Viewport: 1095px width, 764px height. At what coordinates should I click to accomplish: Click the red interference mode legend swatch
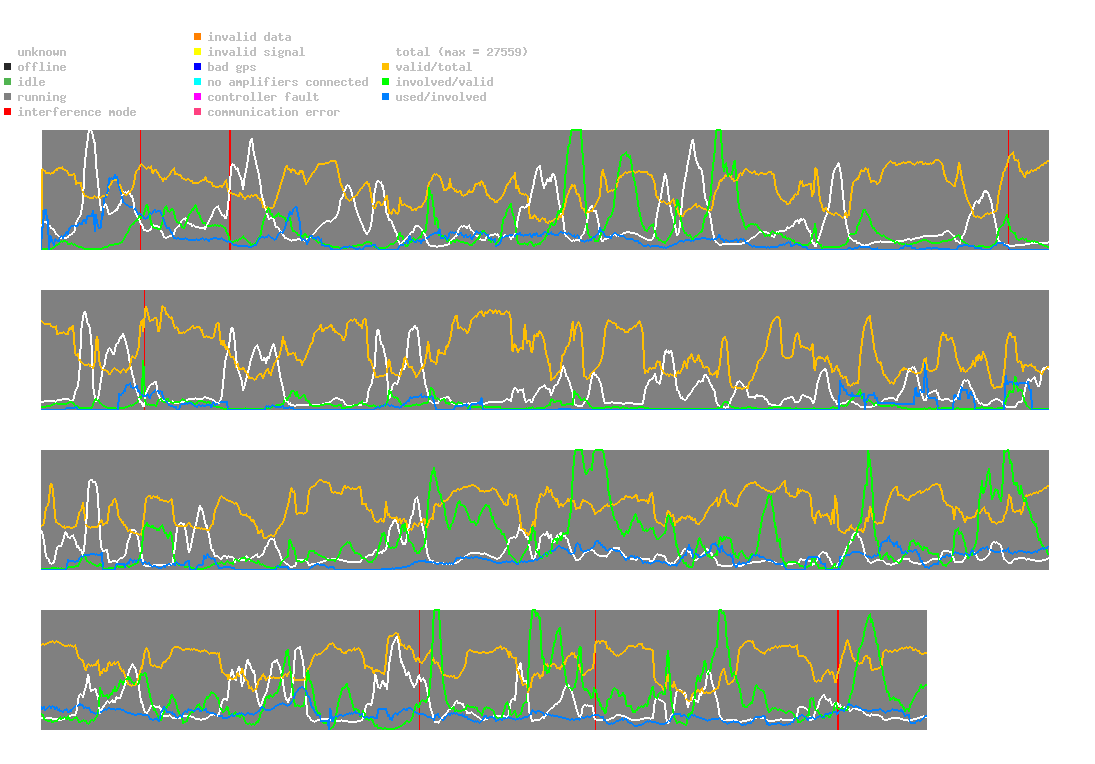(x=8, y=112)
